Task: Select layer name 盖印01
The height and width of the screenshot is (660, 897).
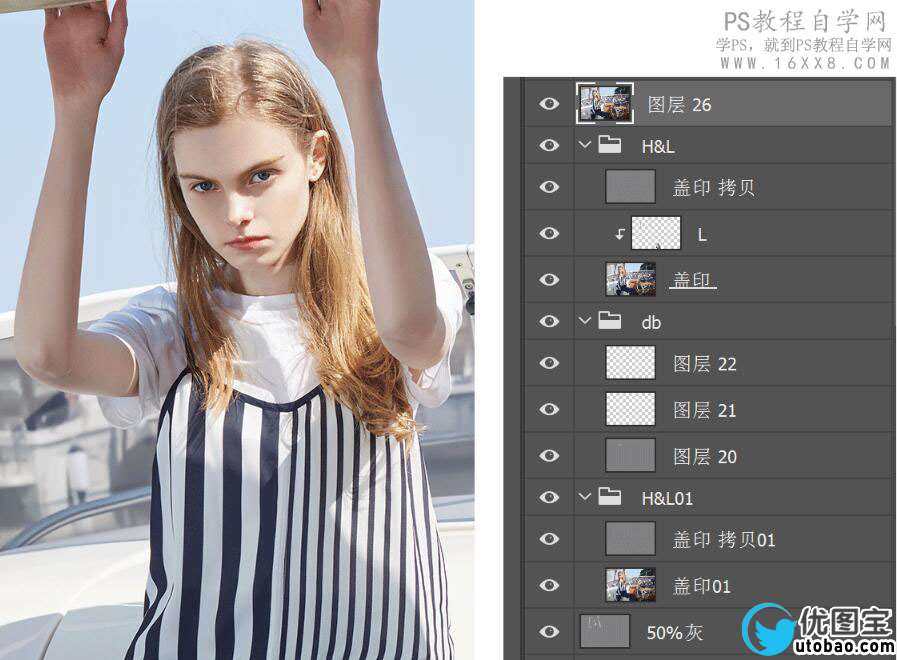Action: 702,586
